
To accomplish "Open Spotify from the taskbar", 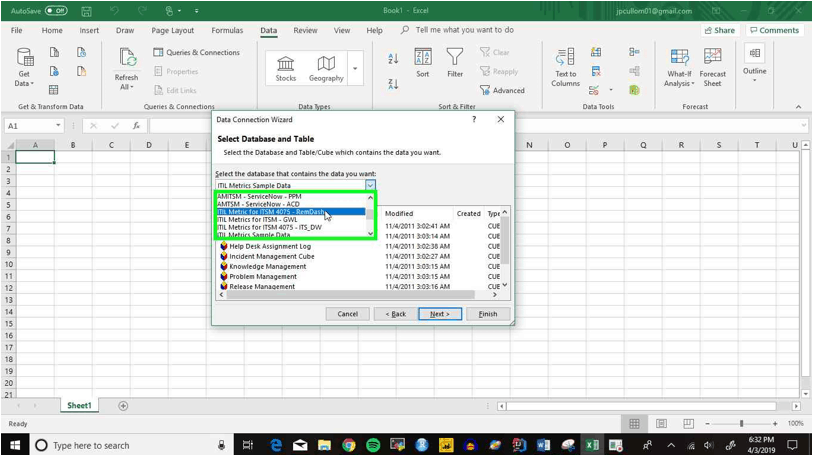I will click(x=373, y=445).
